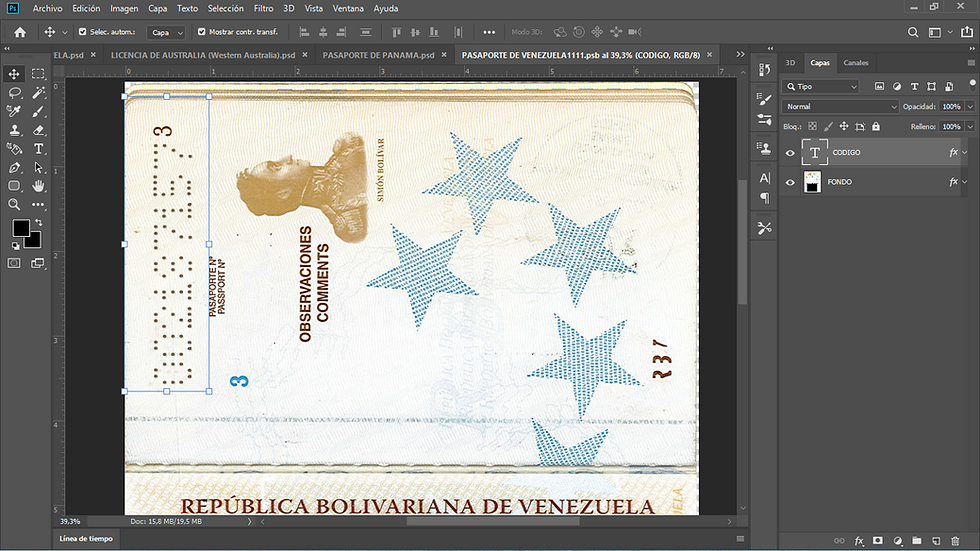
Task: Show hidden document tabs
Action: (x=741, y=54)
